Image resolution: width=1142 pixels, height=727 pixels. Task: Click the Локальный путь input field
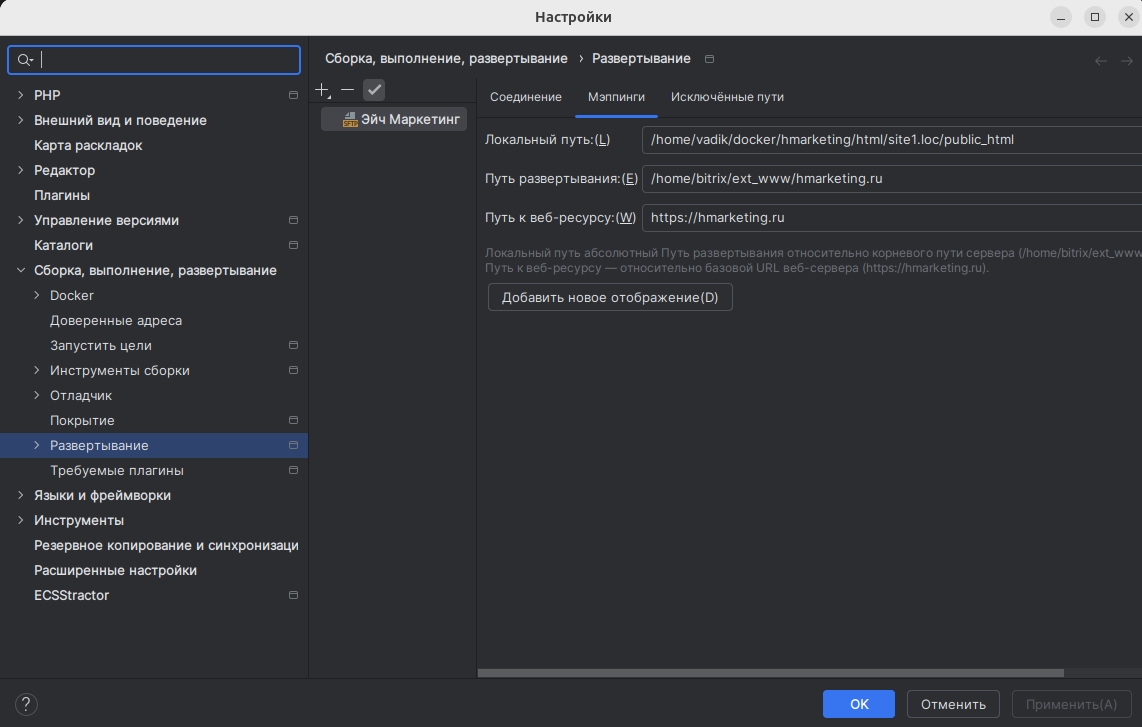click(890, 140)
